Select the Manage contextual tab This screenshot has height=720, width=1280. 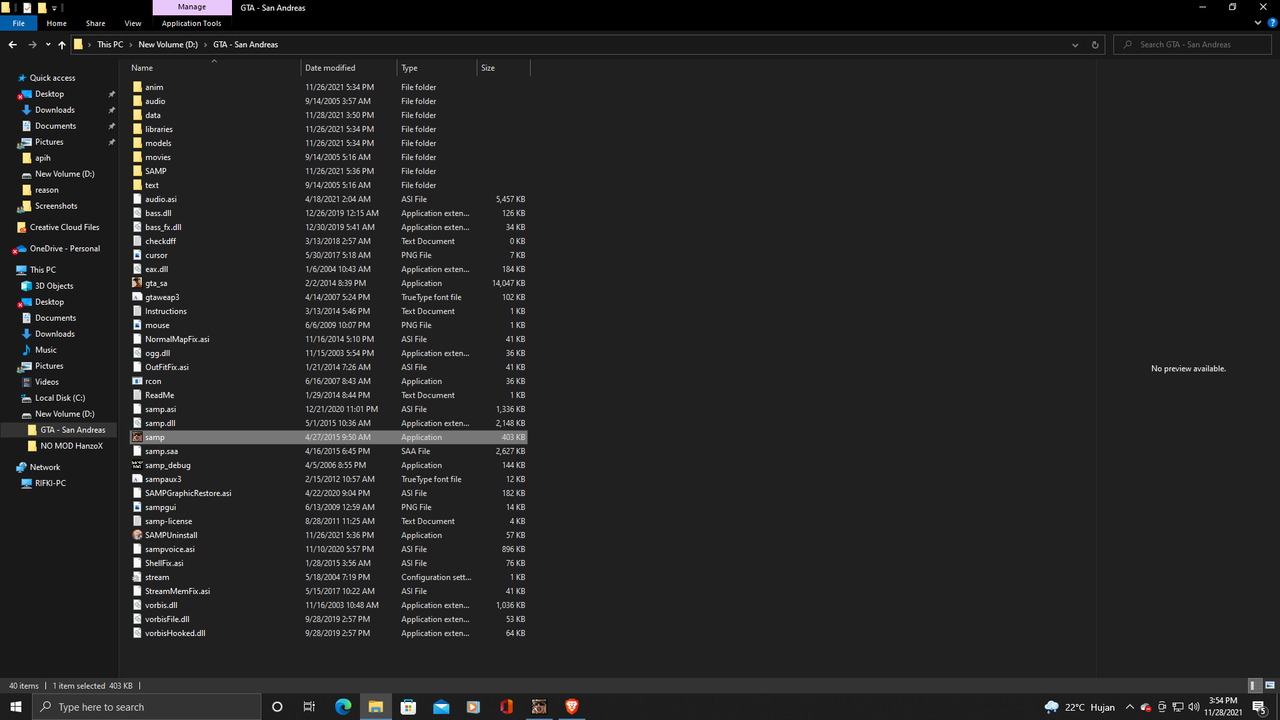[192, 7]
